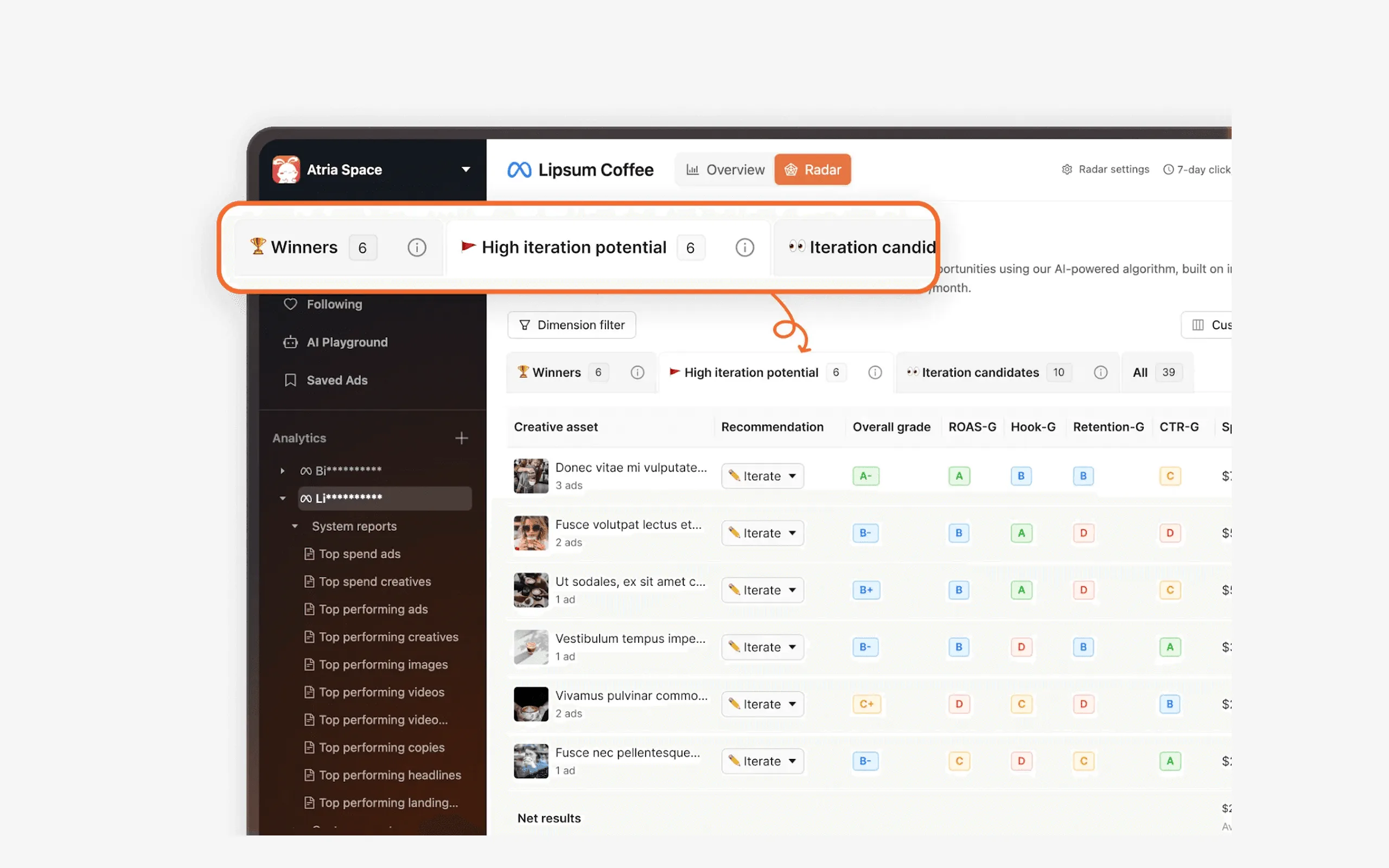Open the Following sidebar item
Viewport: 1389px width, 868px height.
click(334, 304)
